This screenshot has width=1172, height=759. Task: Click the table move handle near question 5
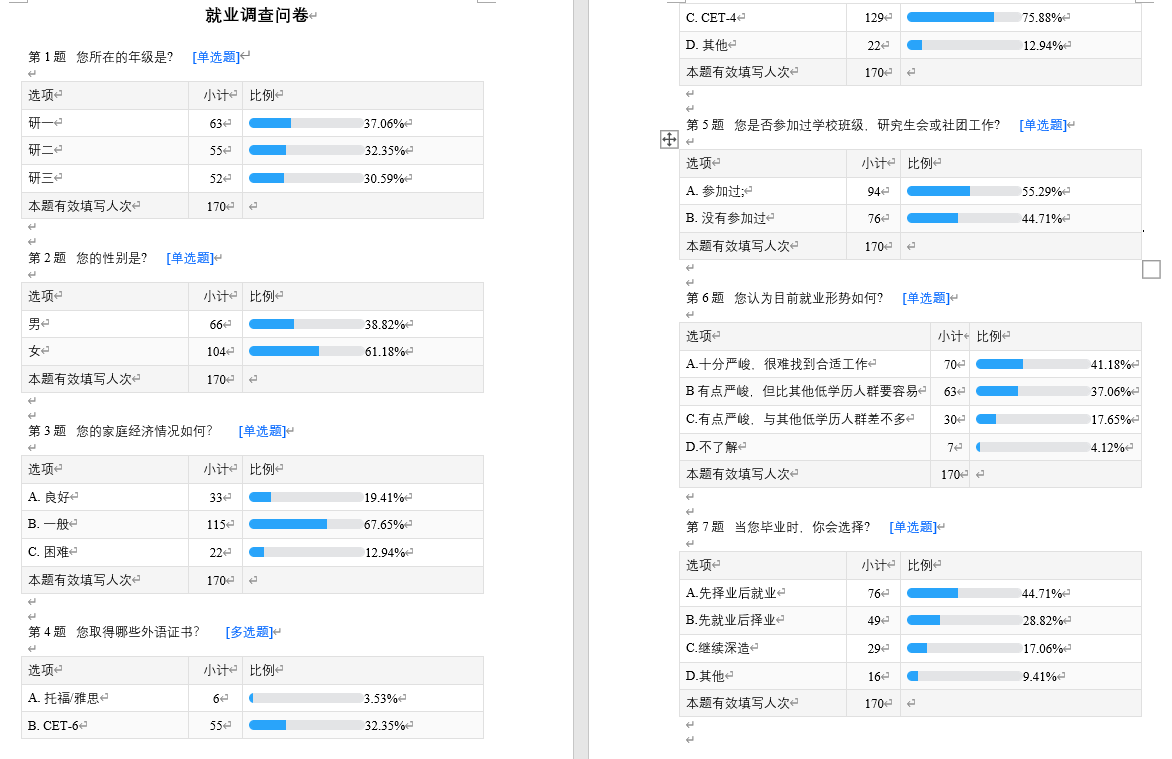point(669,140)
